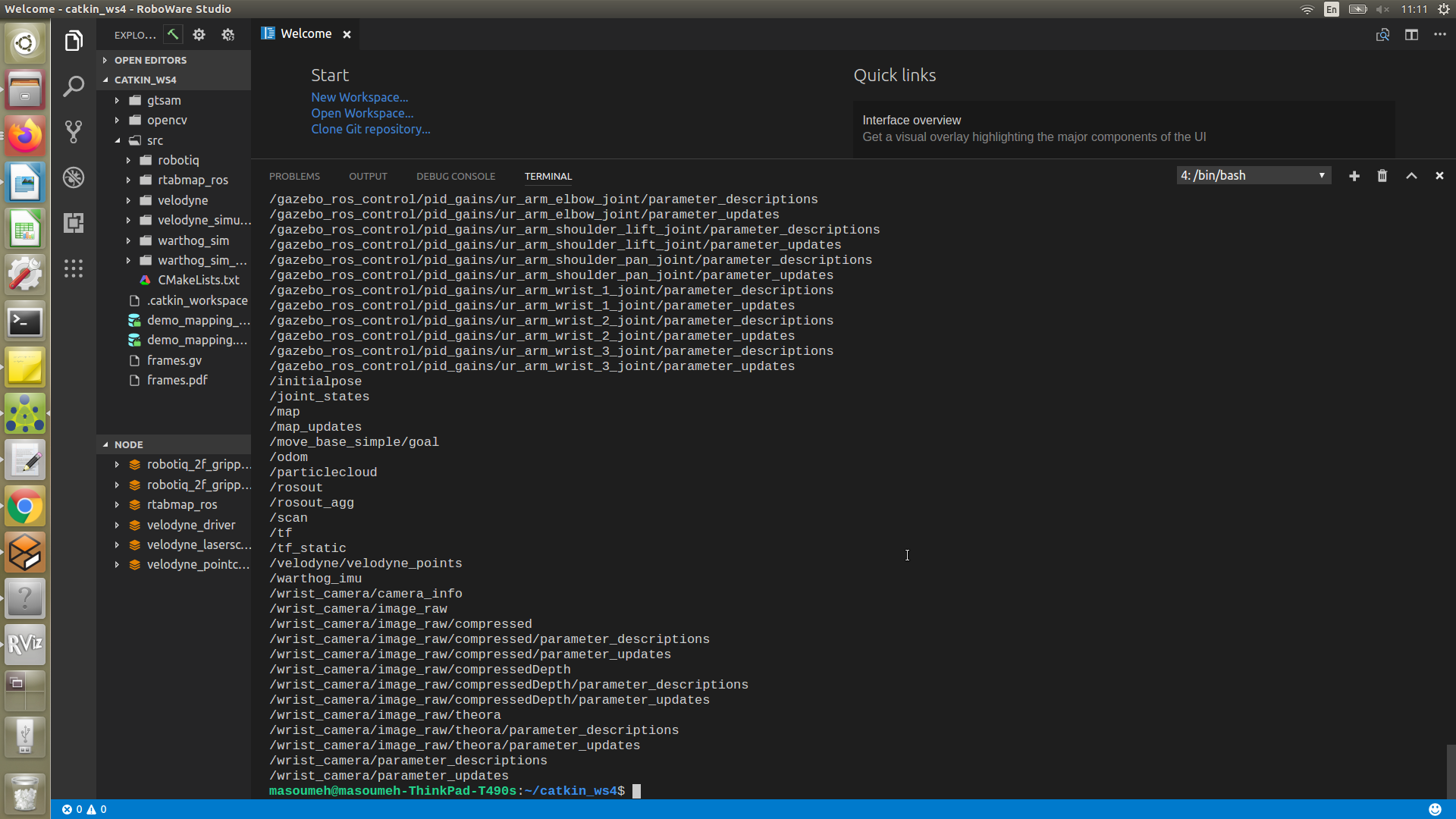Launch RViz from the Ubuntu dock

(25, 645)
